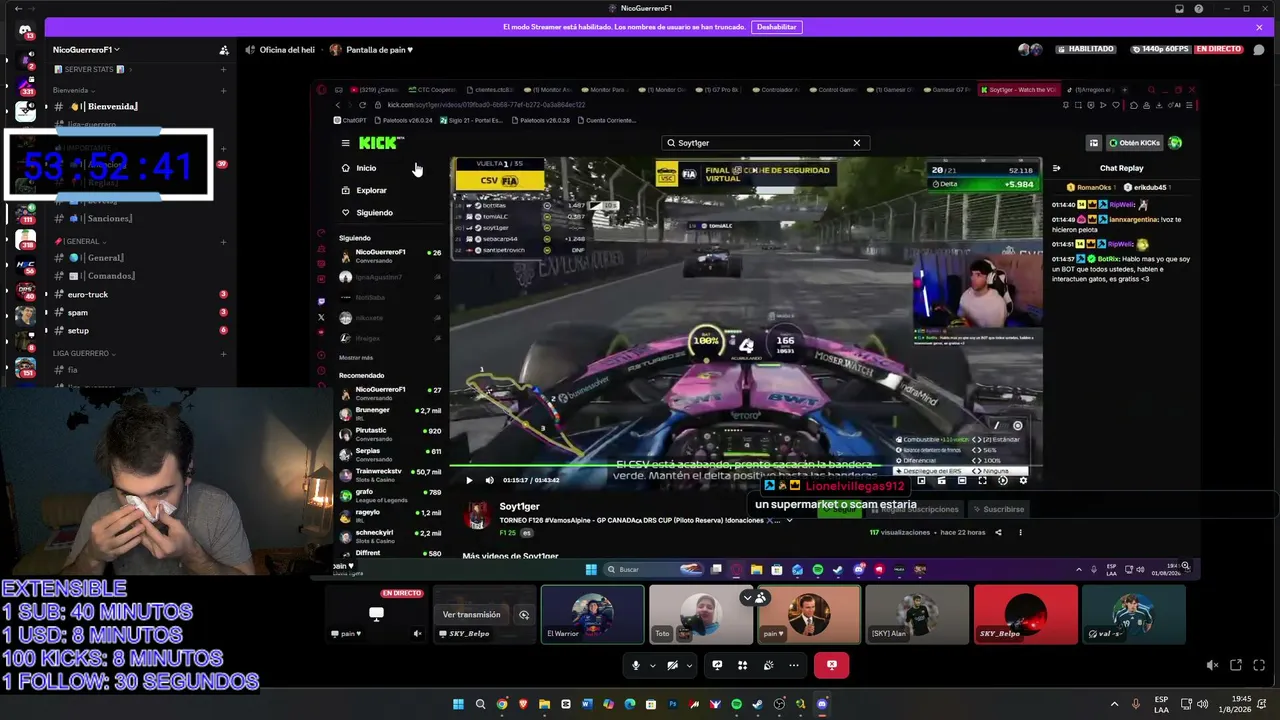
Task: Expand the NicoGuerreroF1 server menu
Action: [x=87, y=50]
